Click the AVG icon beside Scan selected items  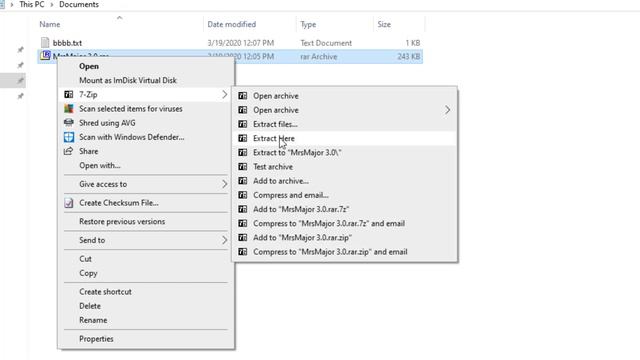69,109
